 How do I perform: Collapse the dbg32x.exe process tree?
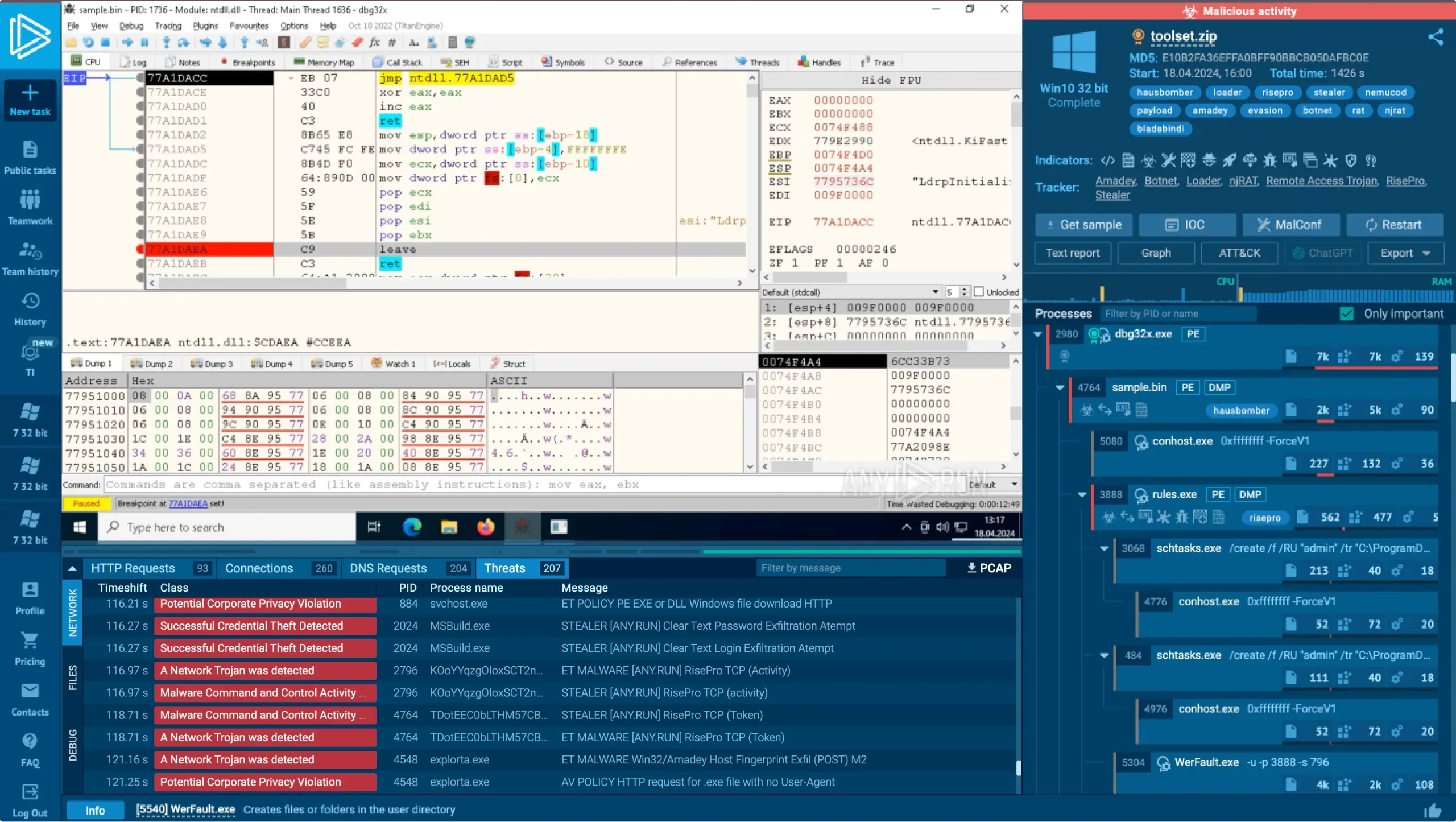1037,334
